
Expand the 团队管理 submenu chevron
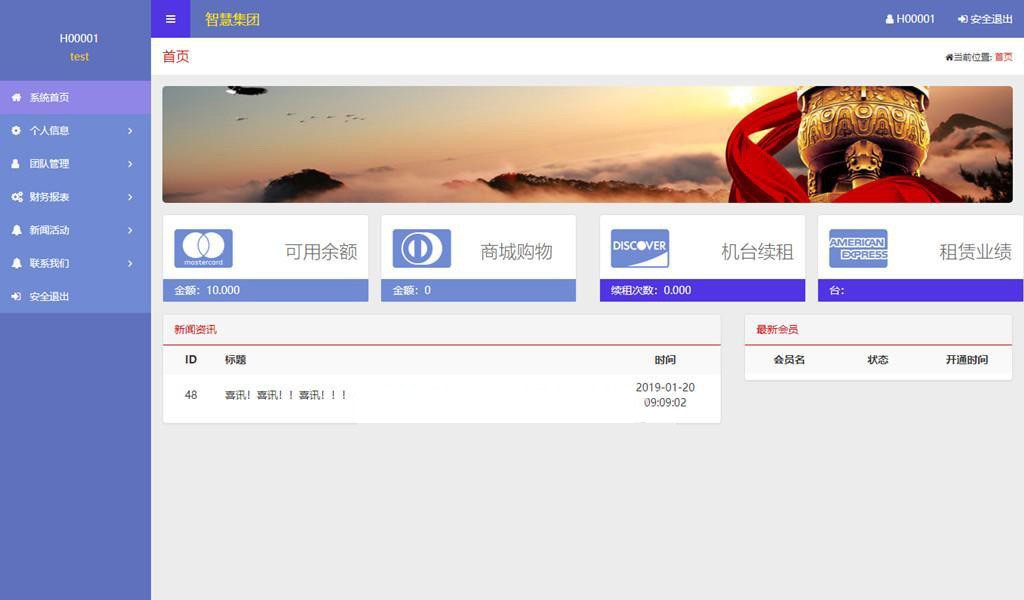point(130,164)
